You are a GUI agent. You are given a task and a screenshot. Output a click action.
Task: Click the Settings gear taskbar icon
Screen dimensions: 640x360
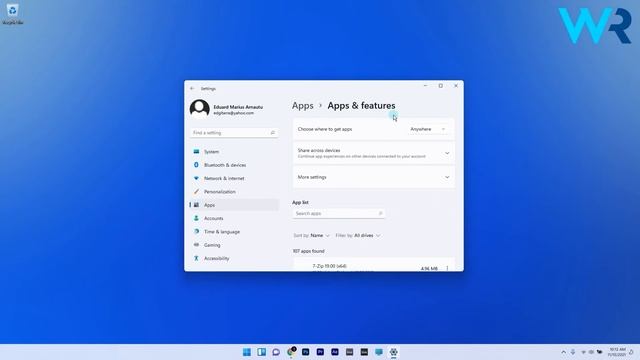click(393, 352)
